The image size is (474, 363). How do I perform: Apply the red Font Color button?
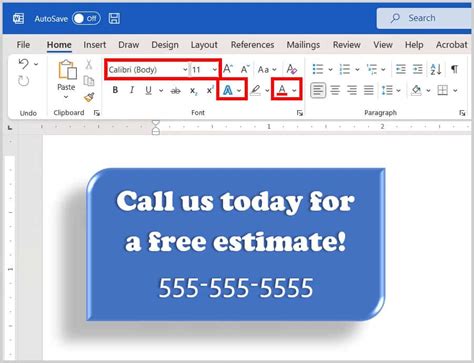tap(282, 90)
